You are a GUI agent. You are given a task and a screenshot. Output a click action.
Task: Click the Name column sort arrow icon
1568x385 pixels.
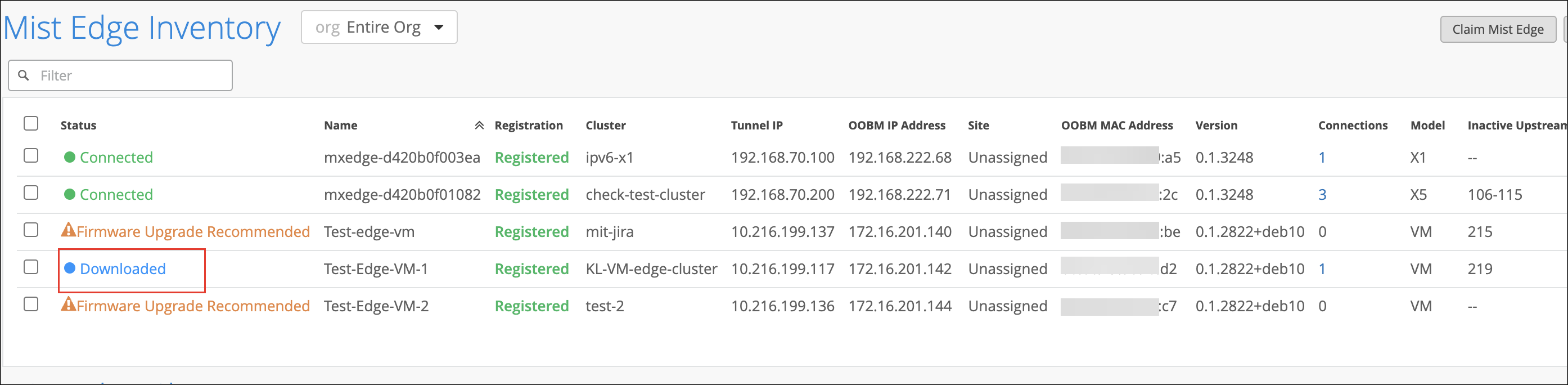click(x=479, y=126)
